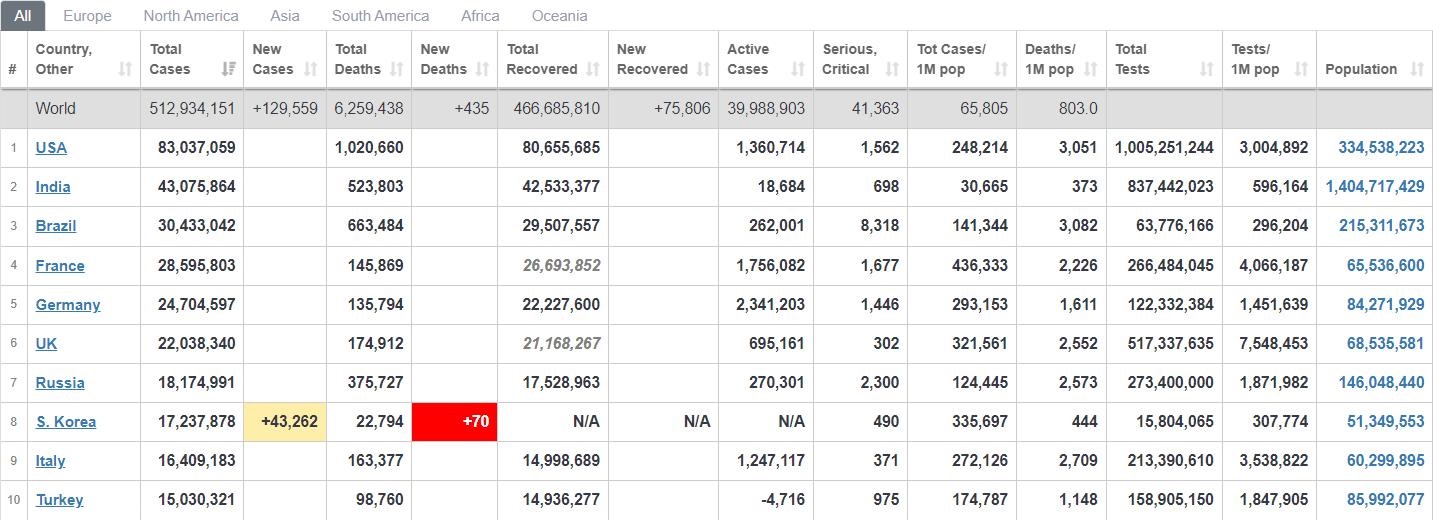Image resolution: width=1433 pixels, height=520 pixels.
Task: Click the Total Tests sort arrows
Action: coord(1207,69)
